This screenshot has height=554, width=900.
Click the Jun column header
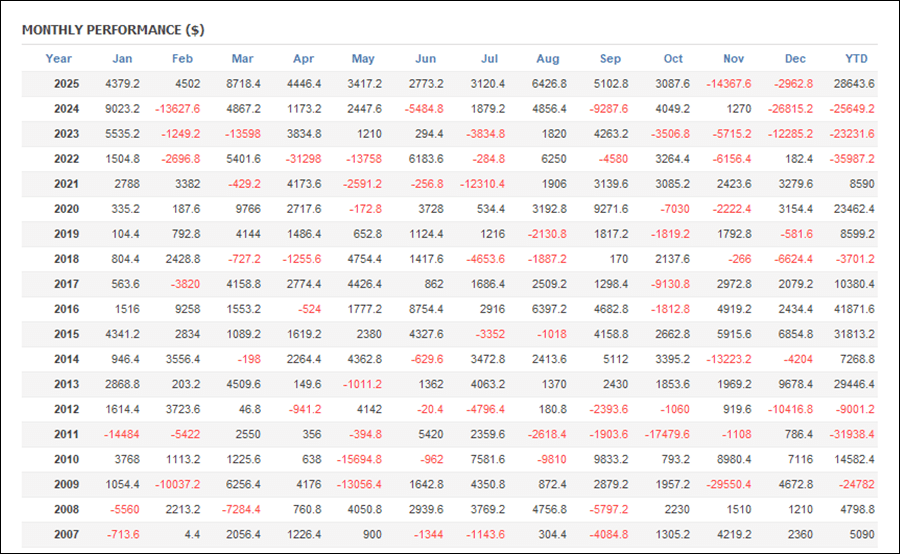click(425, 59)
